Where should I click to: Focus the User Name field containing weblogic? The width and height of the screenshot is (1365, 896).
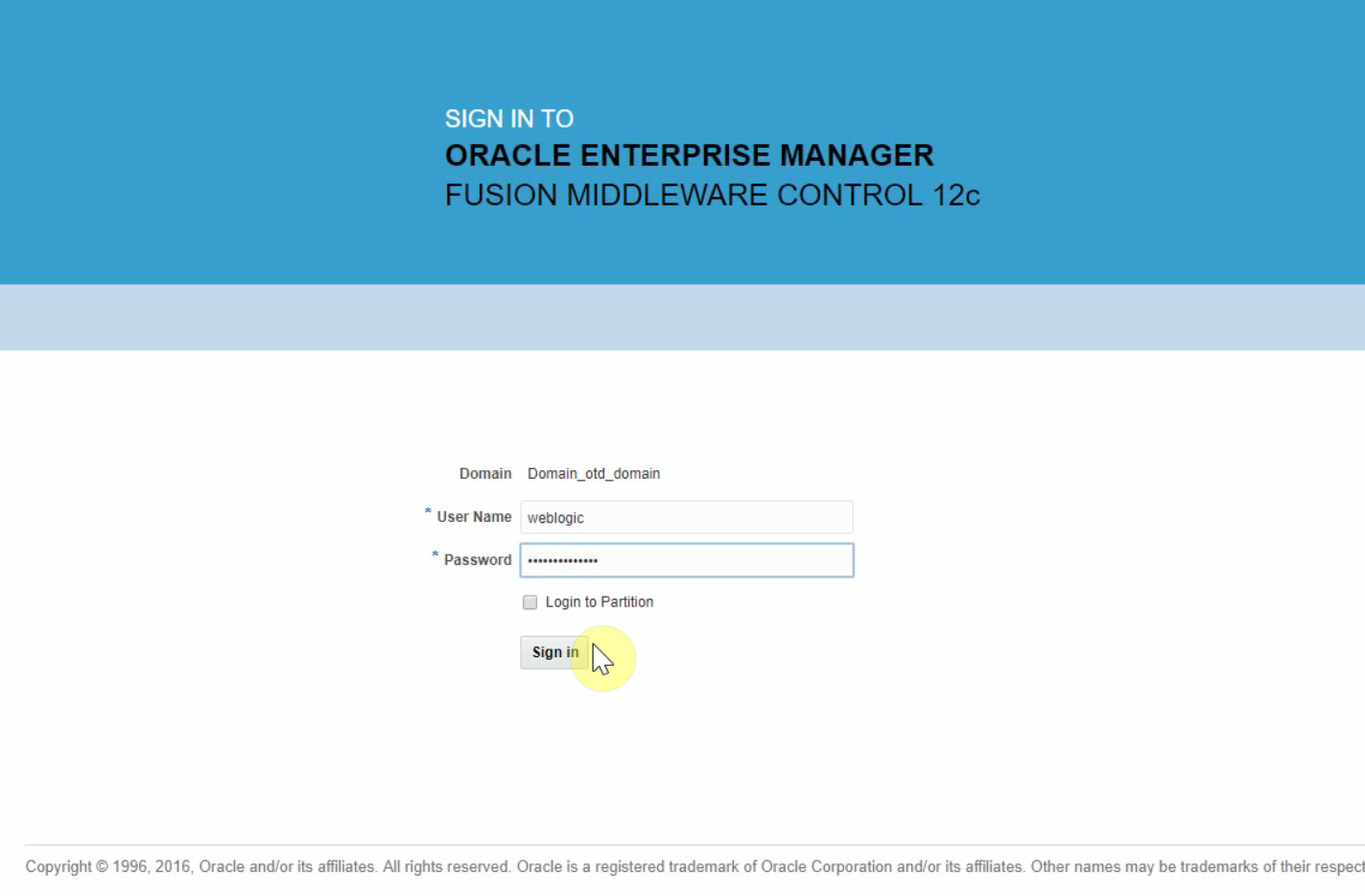[687, 517]
